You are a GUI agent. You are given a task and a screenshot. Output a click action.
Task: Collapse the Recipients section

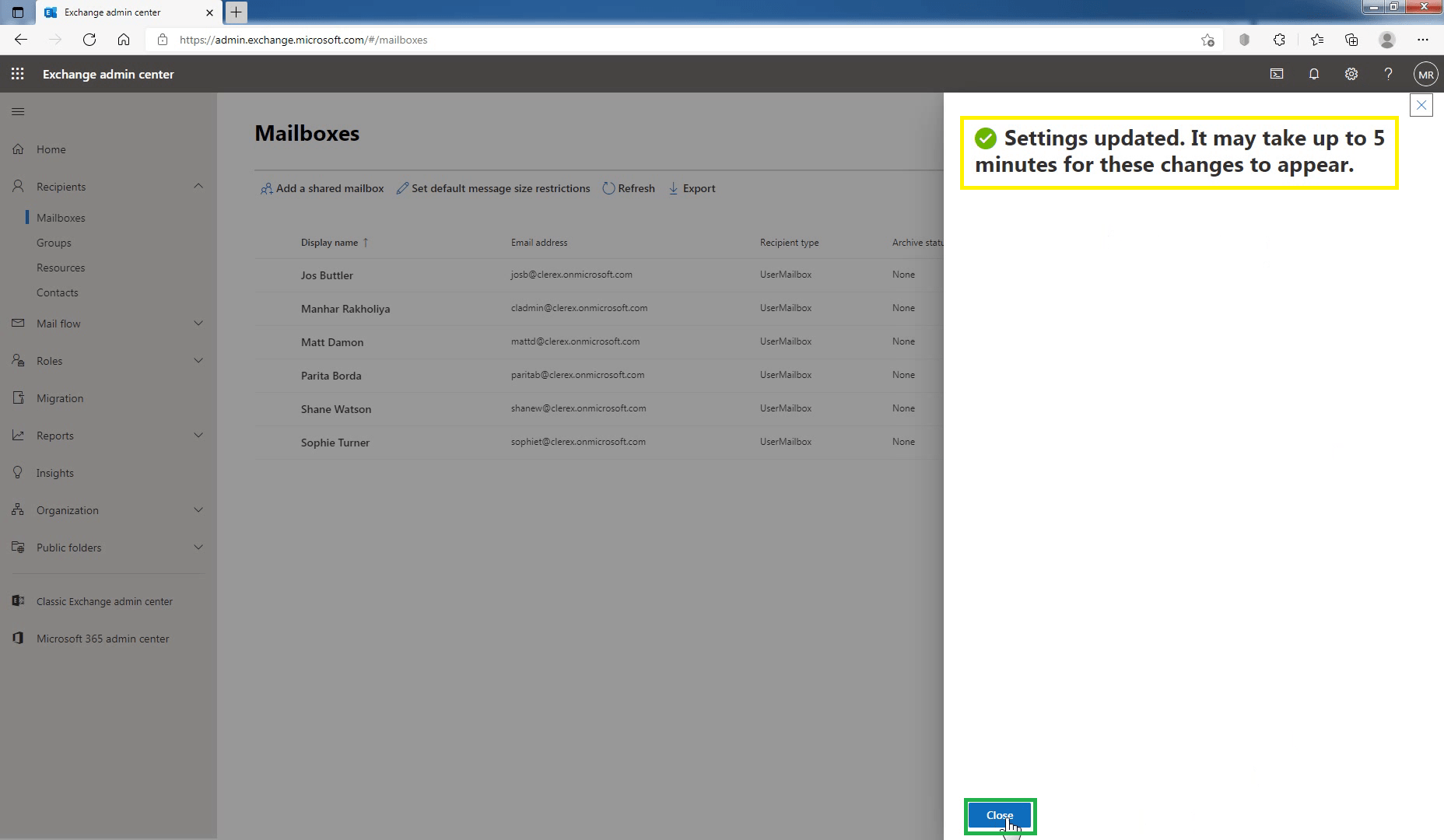click(198, 186)
